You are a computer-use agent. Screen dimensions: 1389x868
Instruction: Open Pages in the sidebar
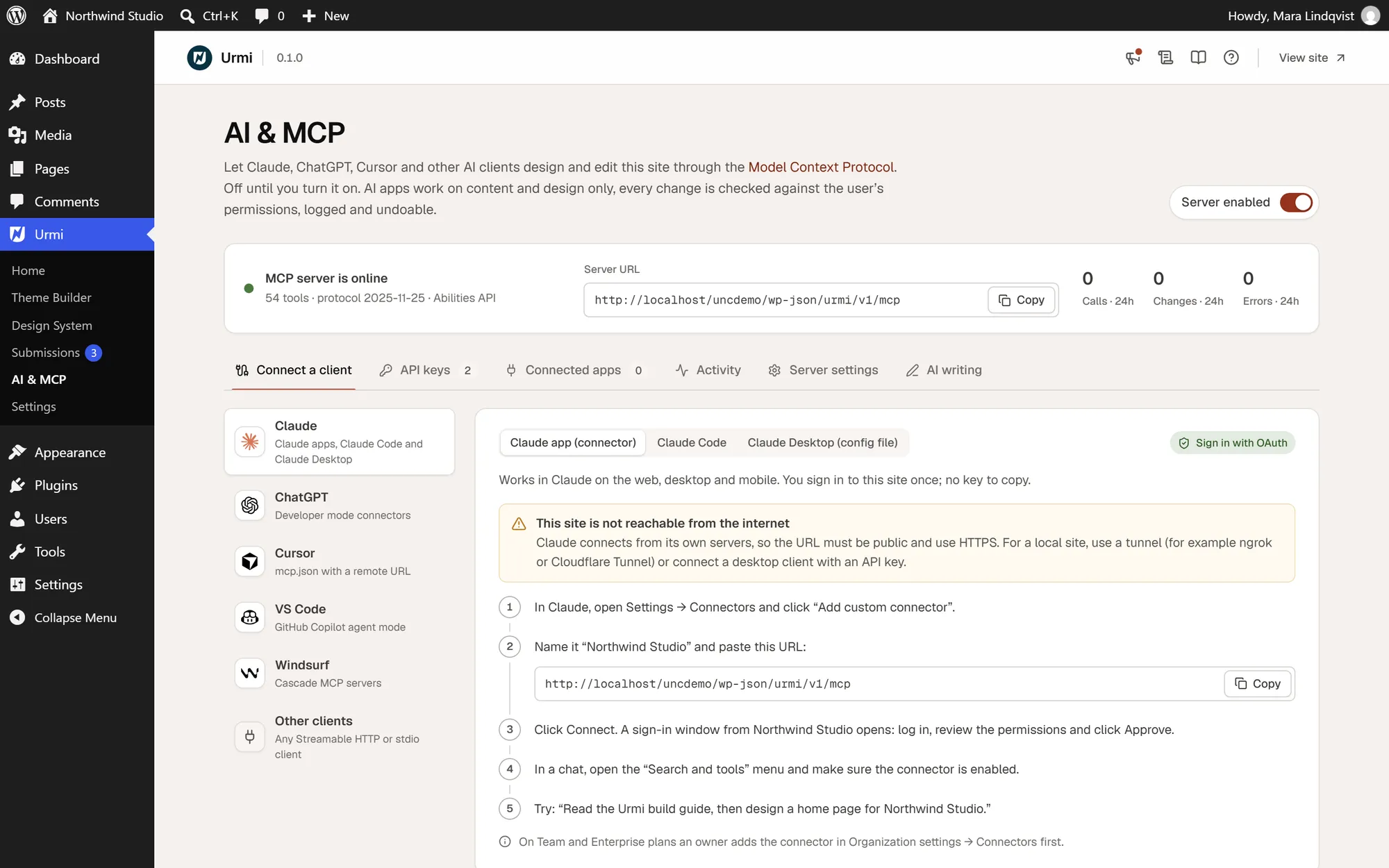[x=77, y=169]
